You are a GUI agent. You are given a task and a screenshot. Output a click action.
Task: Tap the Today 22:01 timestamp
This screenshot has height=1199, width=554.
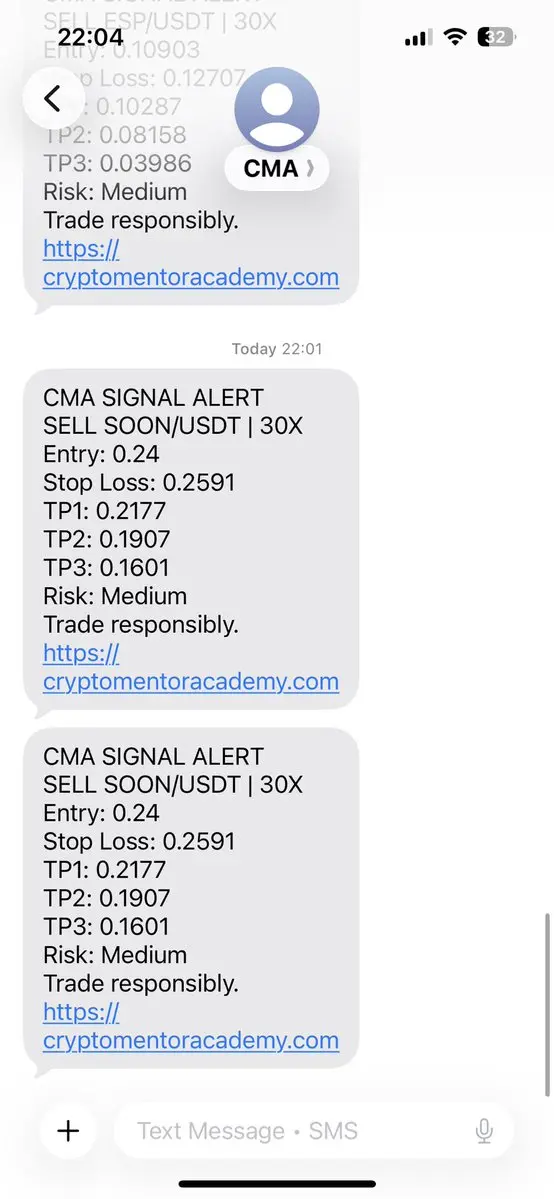pyautogui.click(x=277, y=349)
